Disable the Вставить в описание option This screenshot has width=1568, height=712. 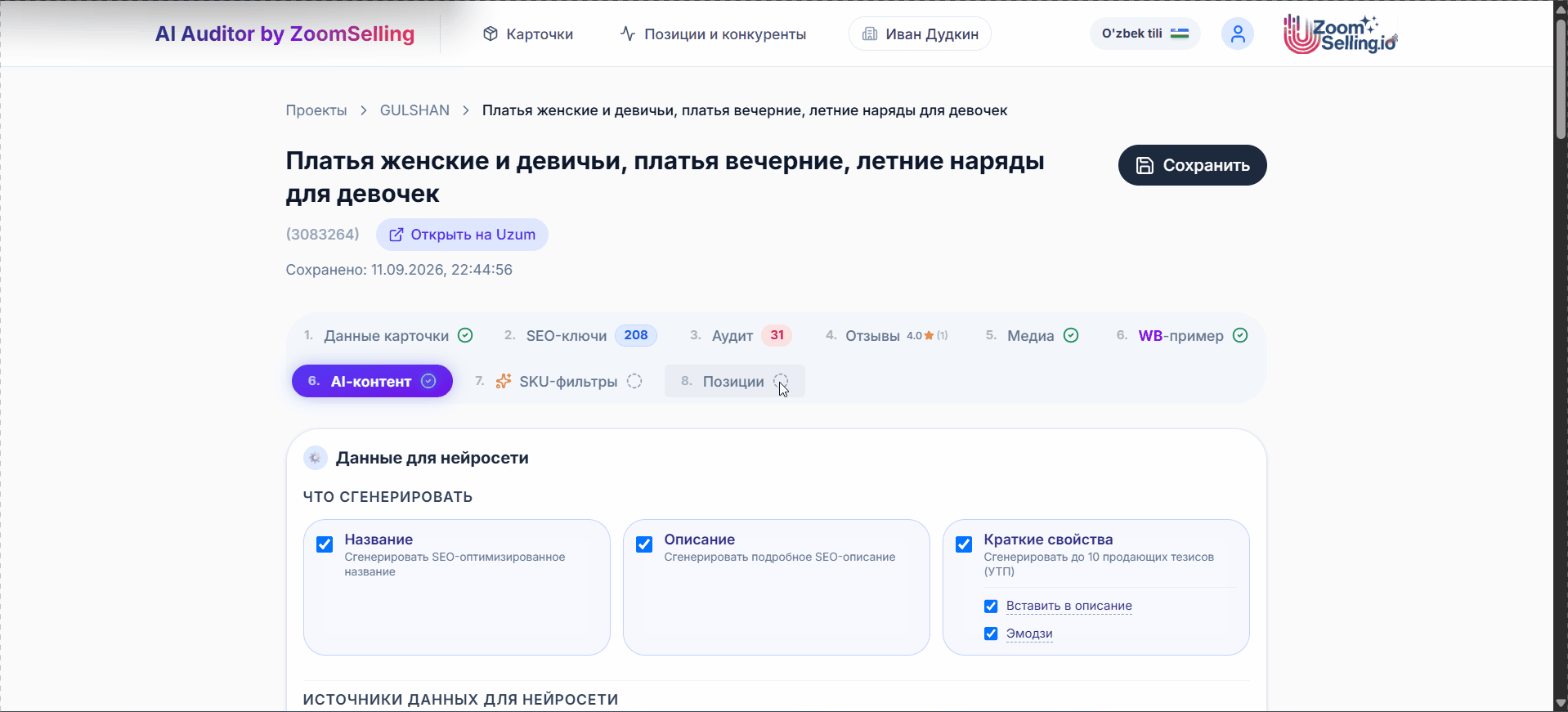pos(991,607)
